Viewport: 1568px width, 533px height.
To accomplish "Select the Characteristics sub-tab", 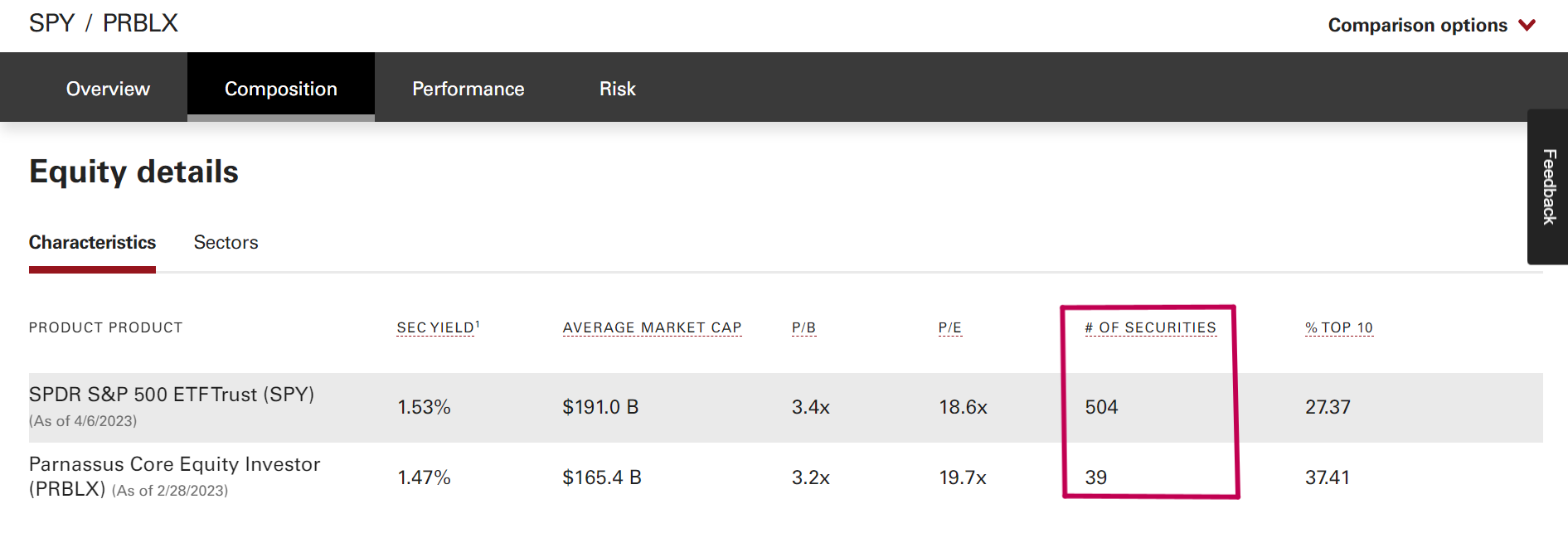I will tap(92, 242).
